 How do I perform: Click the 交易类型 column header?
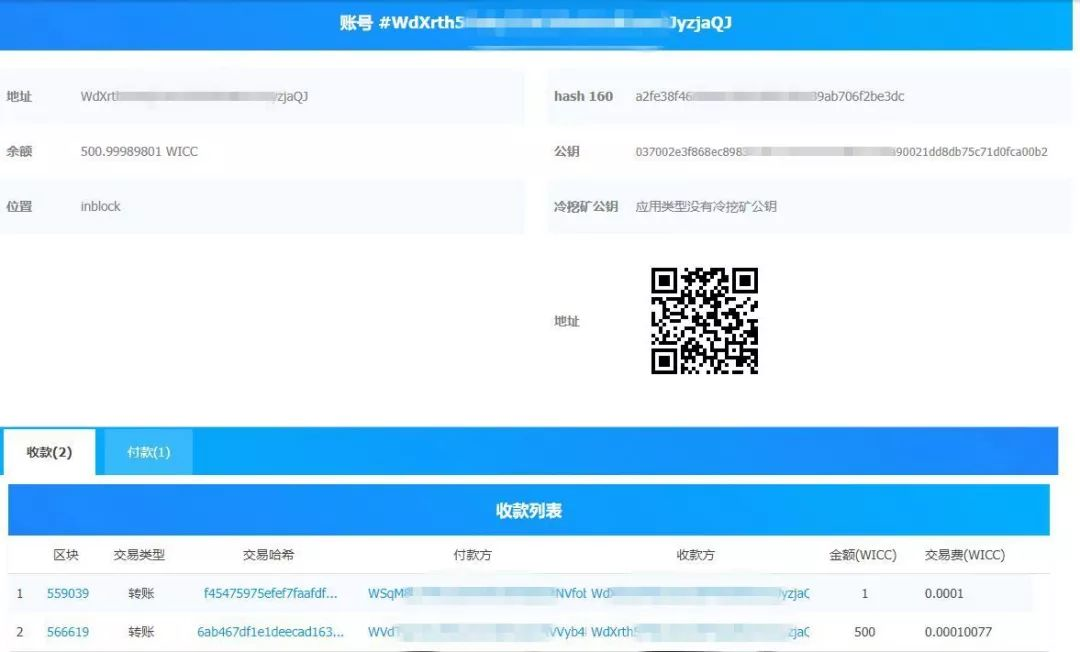coord(139,555)
